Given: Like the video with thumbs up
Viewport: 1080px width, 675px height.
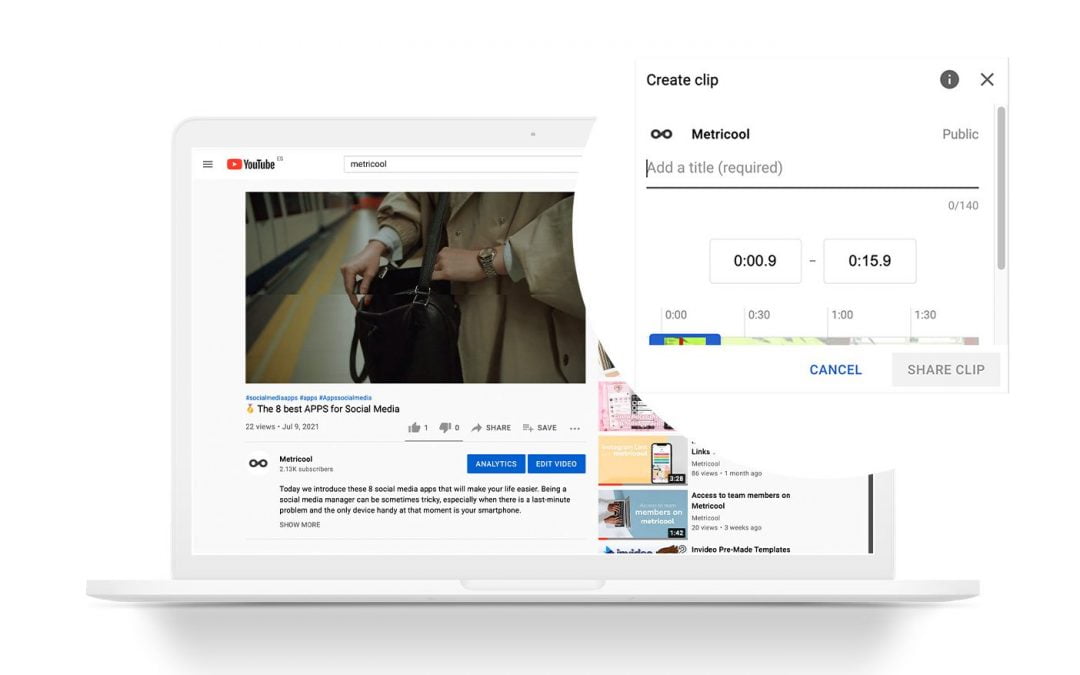Looking at the screenshot, I should coord(414,428).
